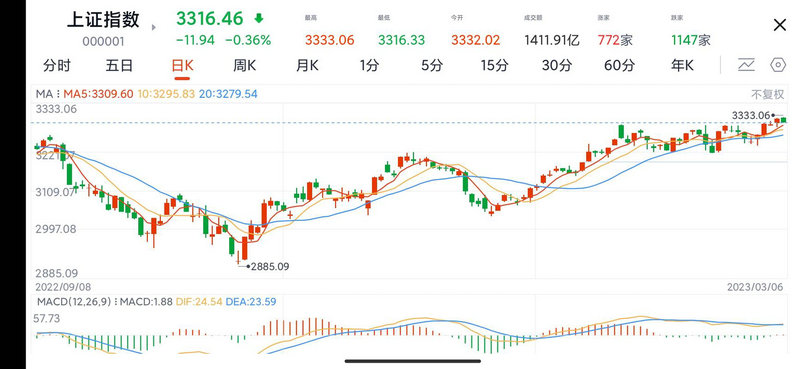Click the change value -11.94
This screenshot has width=800, height=369.
click(x=195, y=40)
